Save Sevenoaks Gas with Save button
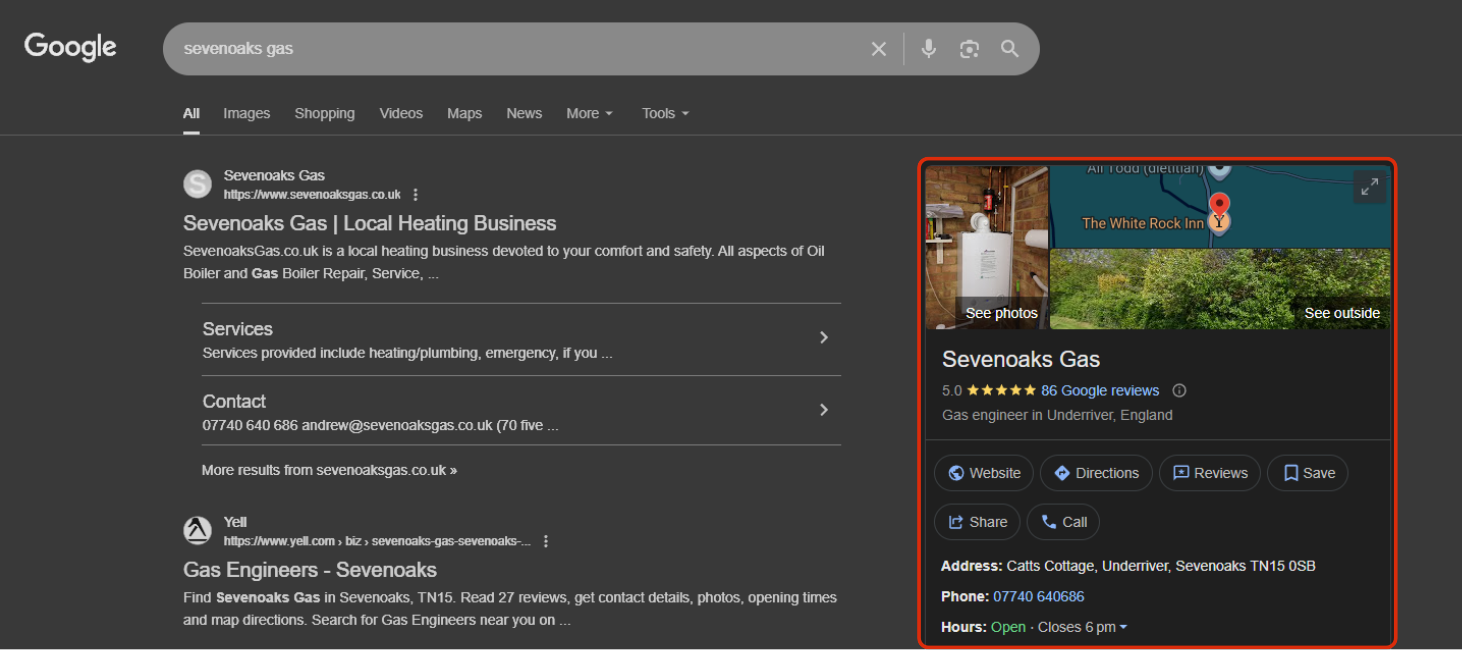The height and width of the screenshot is (652, 1462). (x=1308, y=473)
